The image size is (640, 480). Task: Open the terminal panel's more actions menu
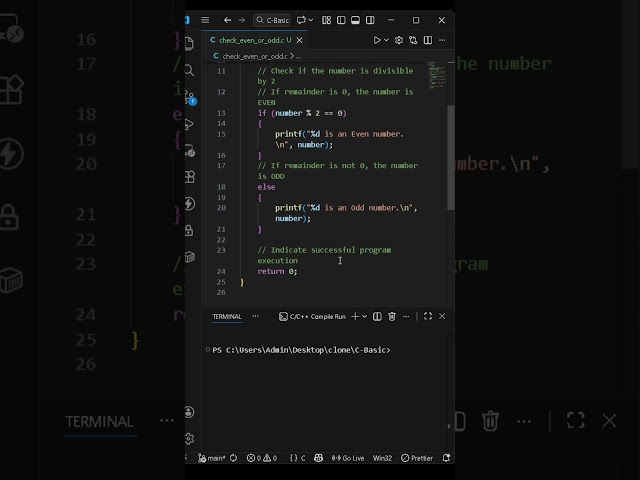pos(406,316)
